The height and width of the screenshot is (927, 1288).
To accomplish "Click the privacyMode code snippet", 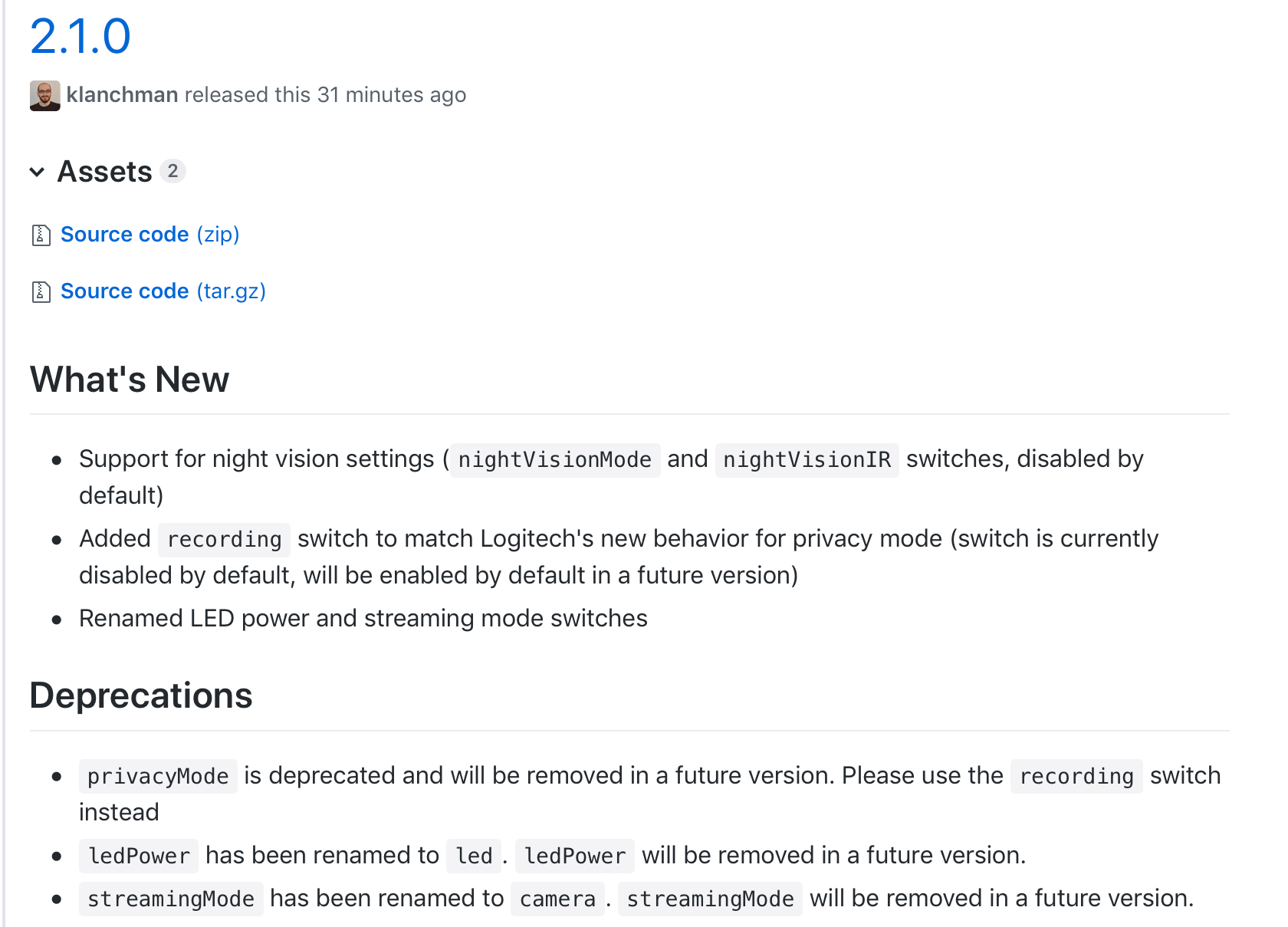I will 158,777.
